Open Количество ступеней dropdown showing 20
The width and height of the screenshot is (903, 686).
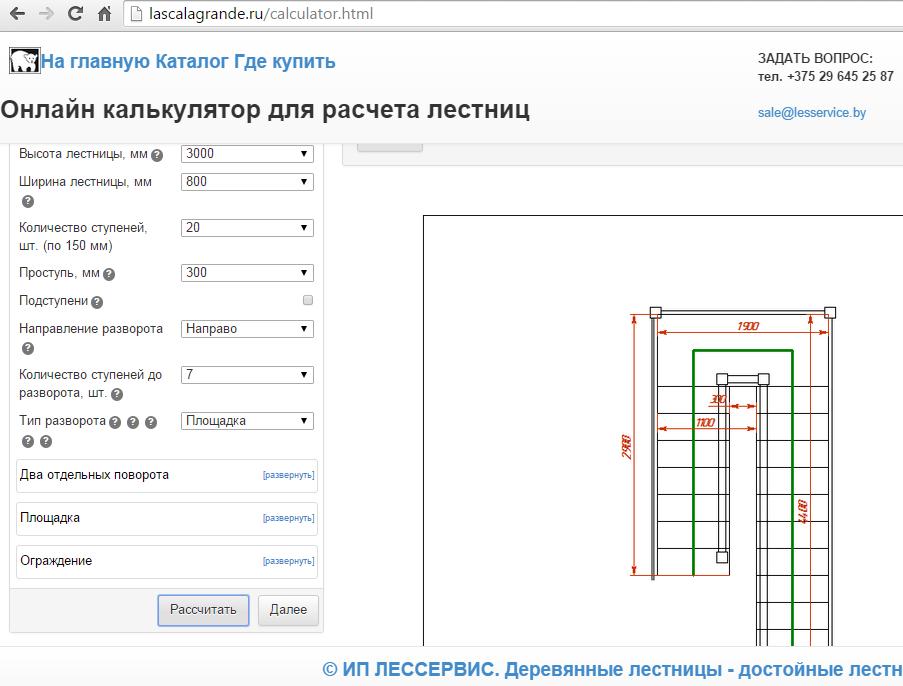(247, 228)
